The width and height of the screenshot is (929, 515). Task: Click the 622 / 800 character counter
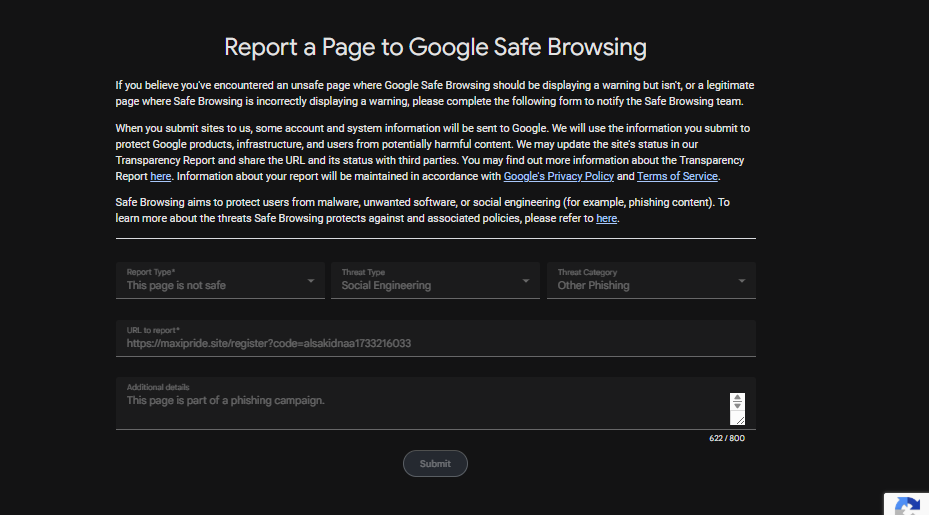726,439
